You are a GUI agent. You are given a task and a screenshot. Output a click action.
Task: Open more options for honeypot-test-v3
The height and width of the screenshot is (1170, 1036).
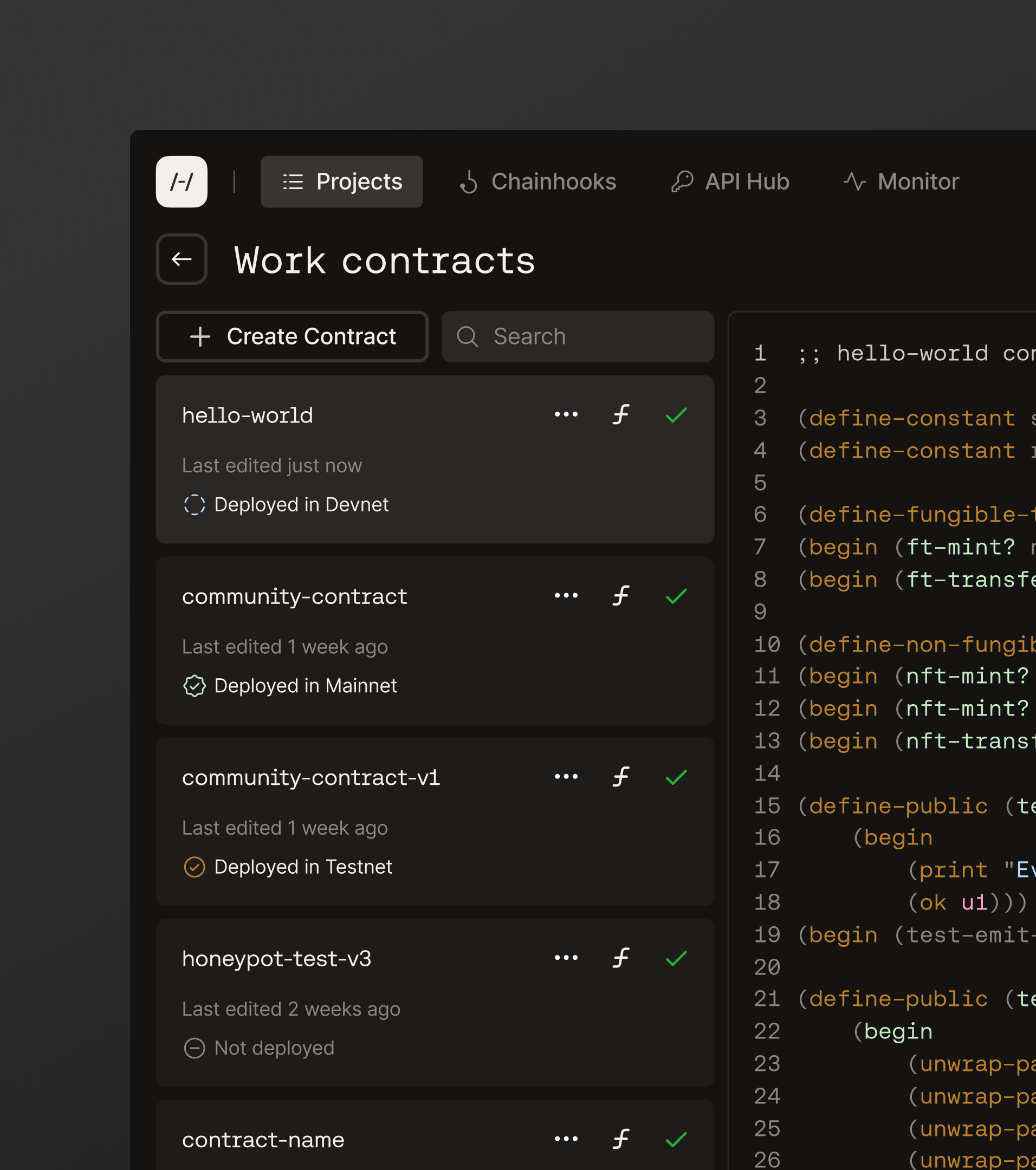coord(566,958)
